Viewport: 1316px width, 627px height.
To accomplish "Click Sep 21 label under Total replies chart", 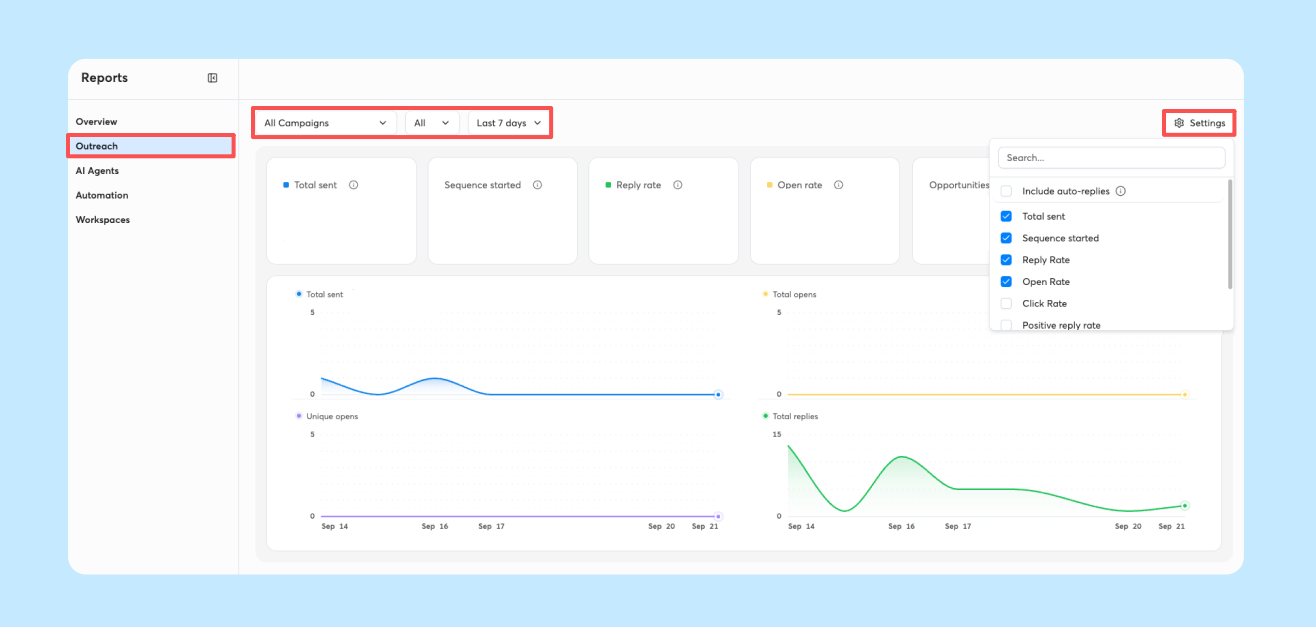I will tap(1172, 526).
